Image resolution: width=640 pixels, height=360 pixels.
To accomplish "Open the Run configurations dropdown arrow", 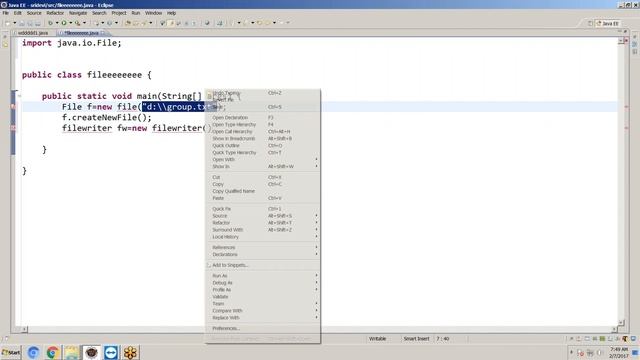I will [71, 23].
